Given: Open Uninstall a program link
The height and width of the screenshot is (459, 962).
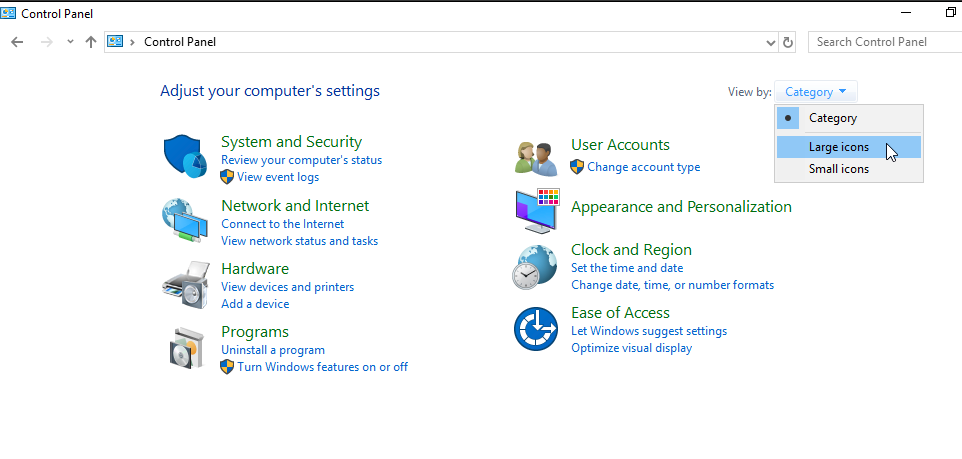Looking at the screenshot, I should point(273,350).
